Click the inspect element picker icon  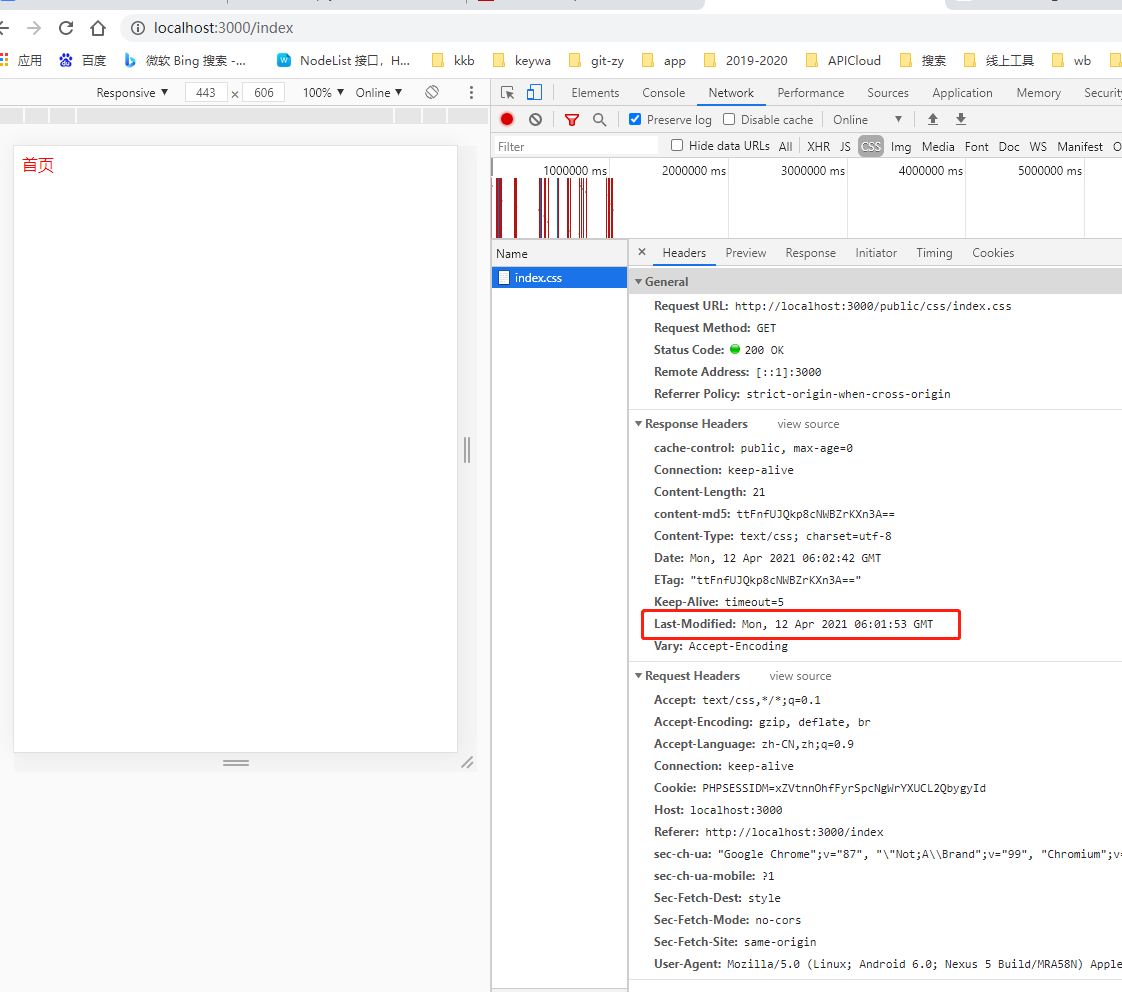click(508, 93)
